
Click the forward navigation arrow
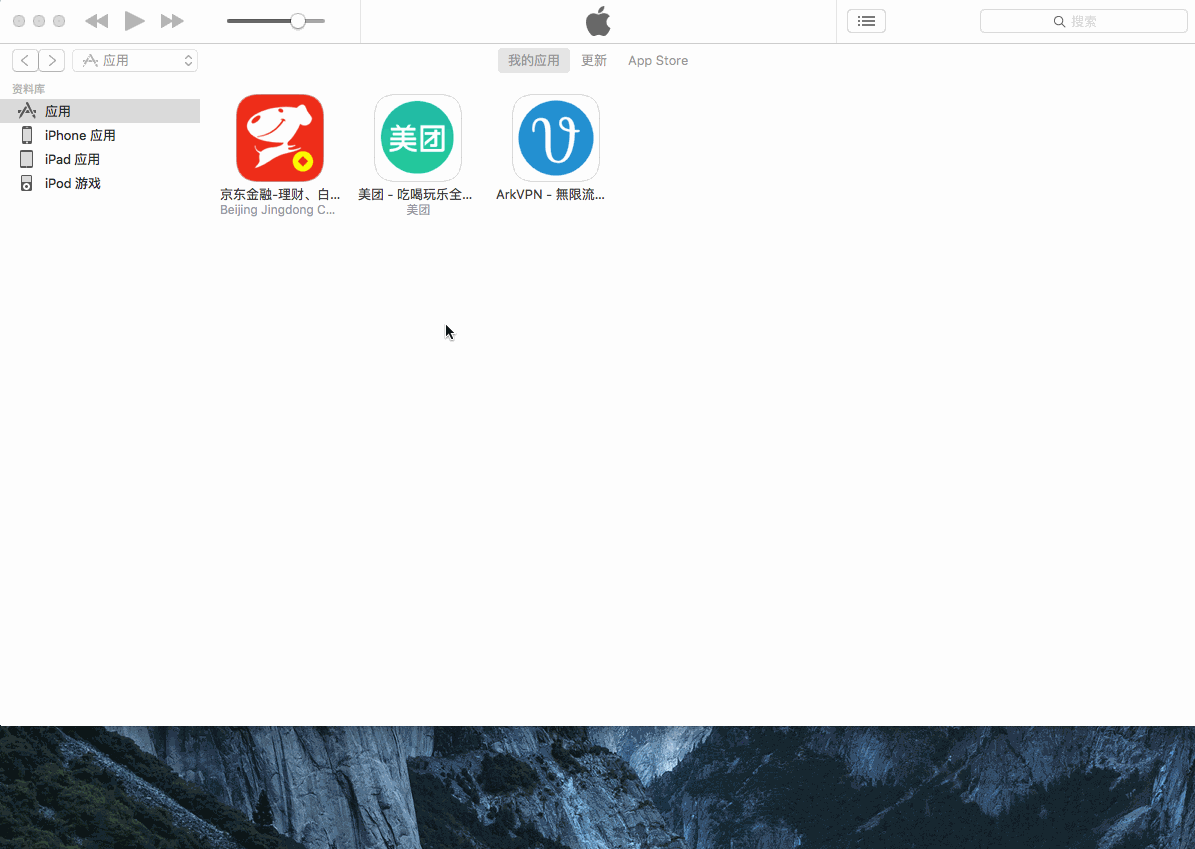click(x=51, y=60)
